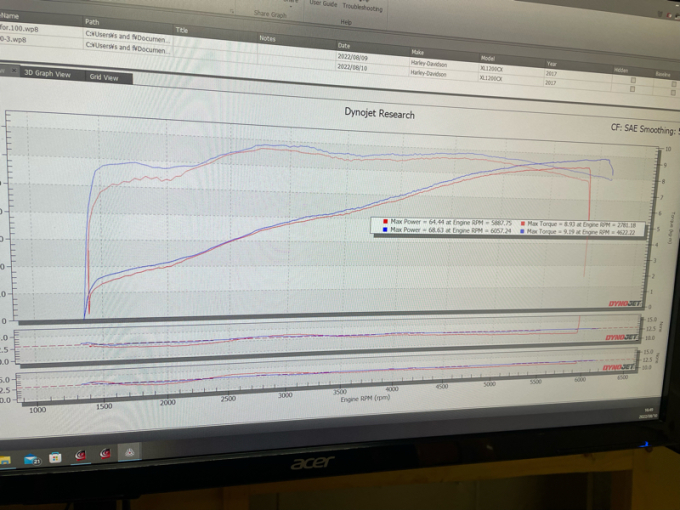Click the path cell of 0-3.wp8

127,47
